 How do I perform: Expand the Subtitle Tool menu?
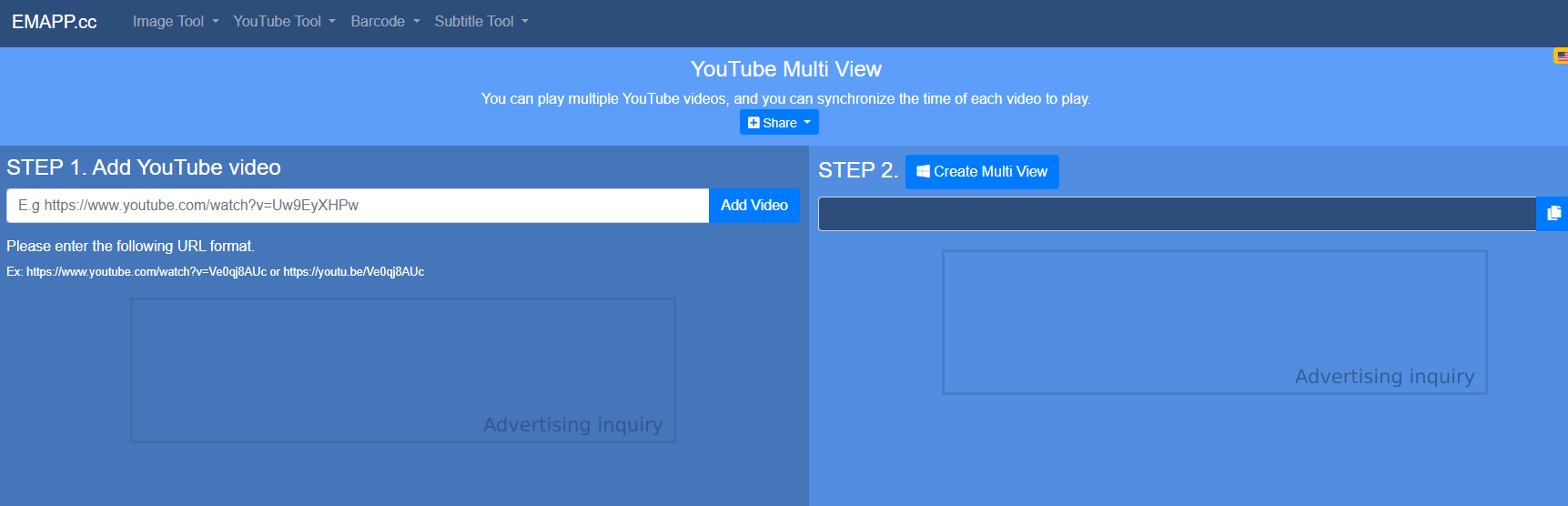tap(481, 21)
